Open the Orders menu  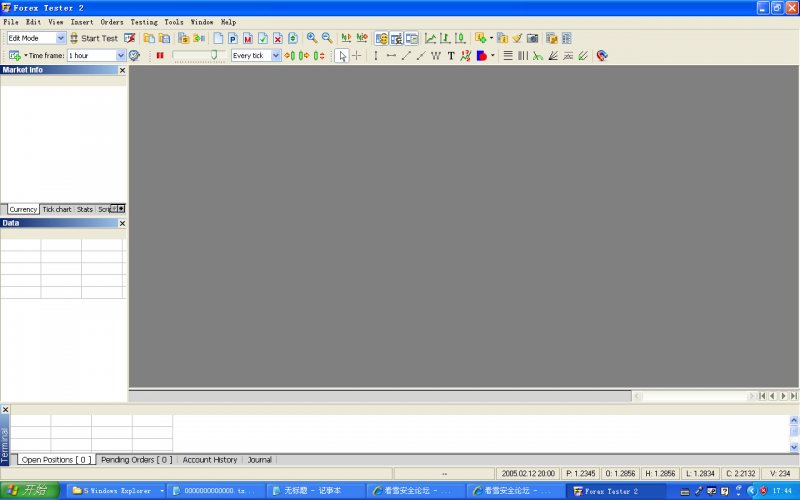coord(112,22)
